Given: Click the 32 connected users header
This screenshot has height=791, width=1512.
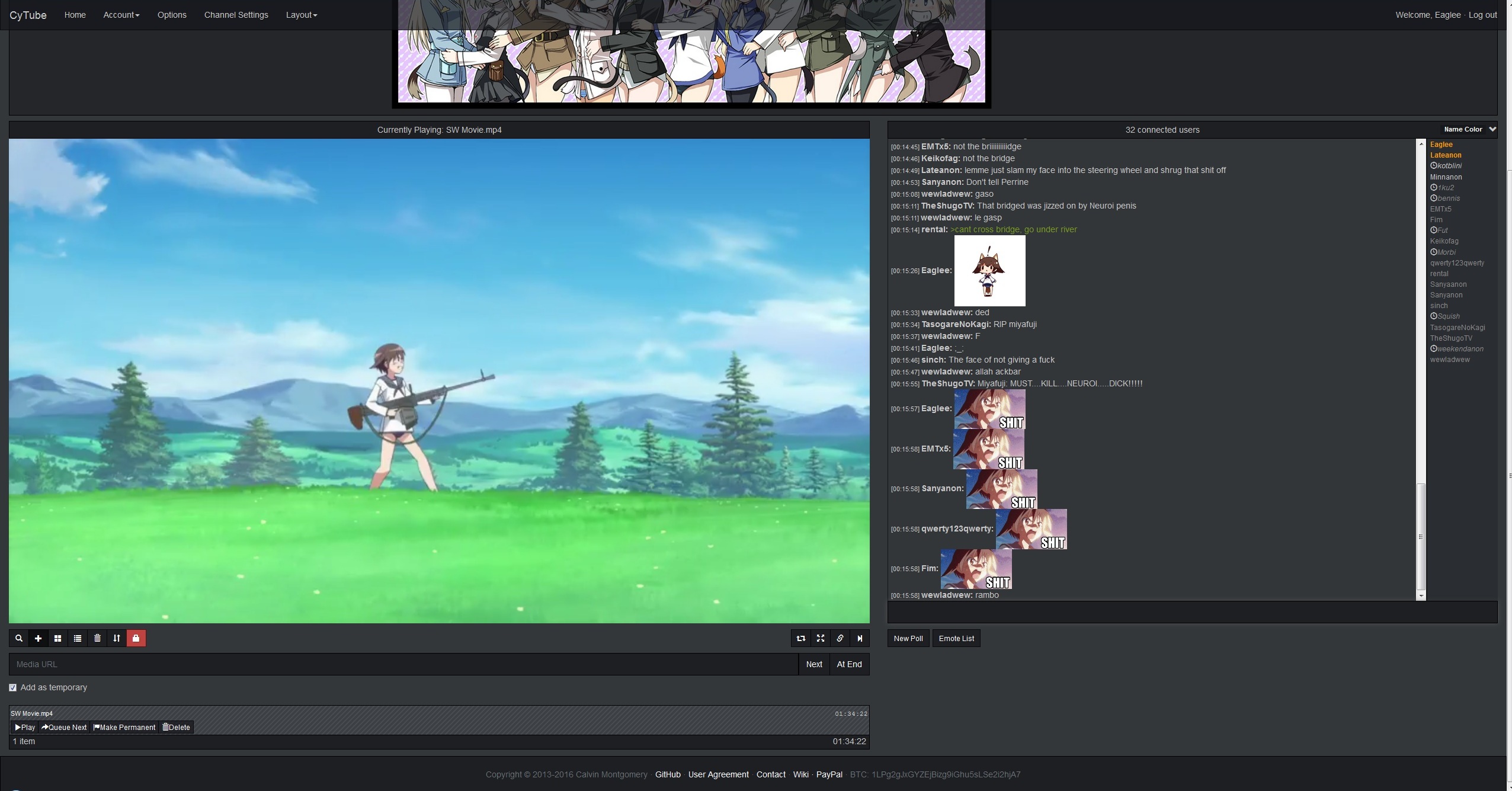Looking at the screenshot, I should [x=1162, y=130].
